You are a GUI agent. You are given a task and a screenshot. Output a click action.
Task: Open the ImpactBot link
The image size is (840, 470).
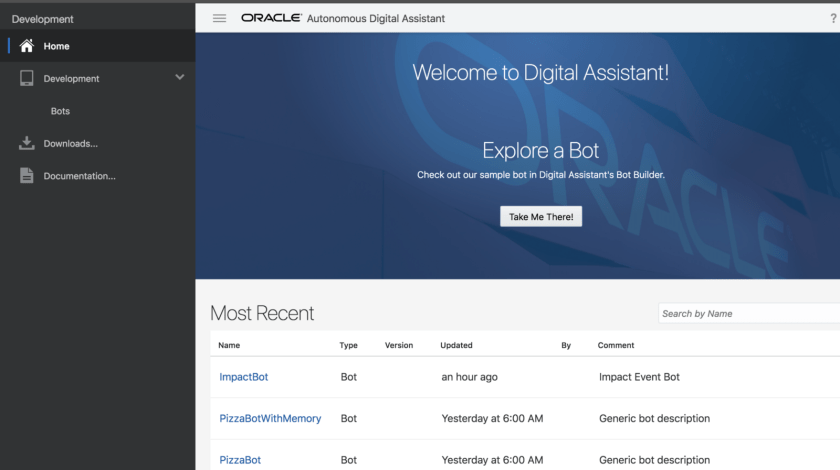pos(244,377)
